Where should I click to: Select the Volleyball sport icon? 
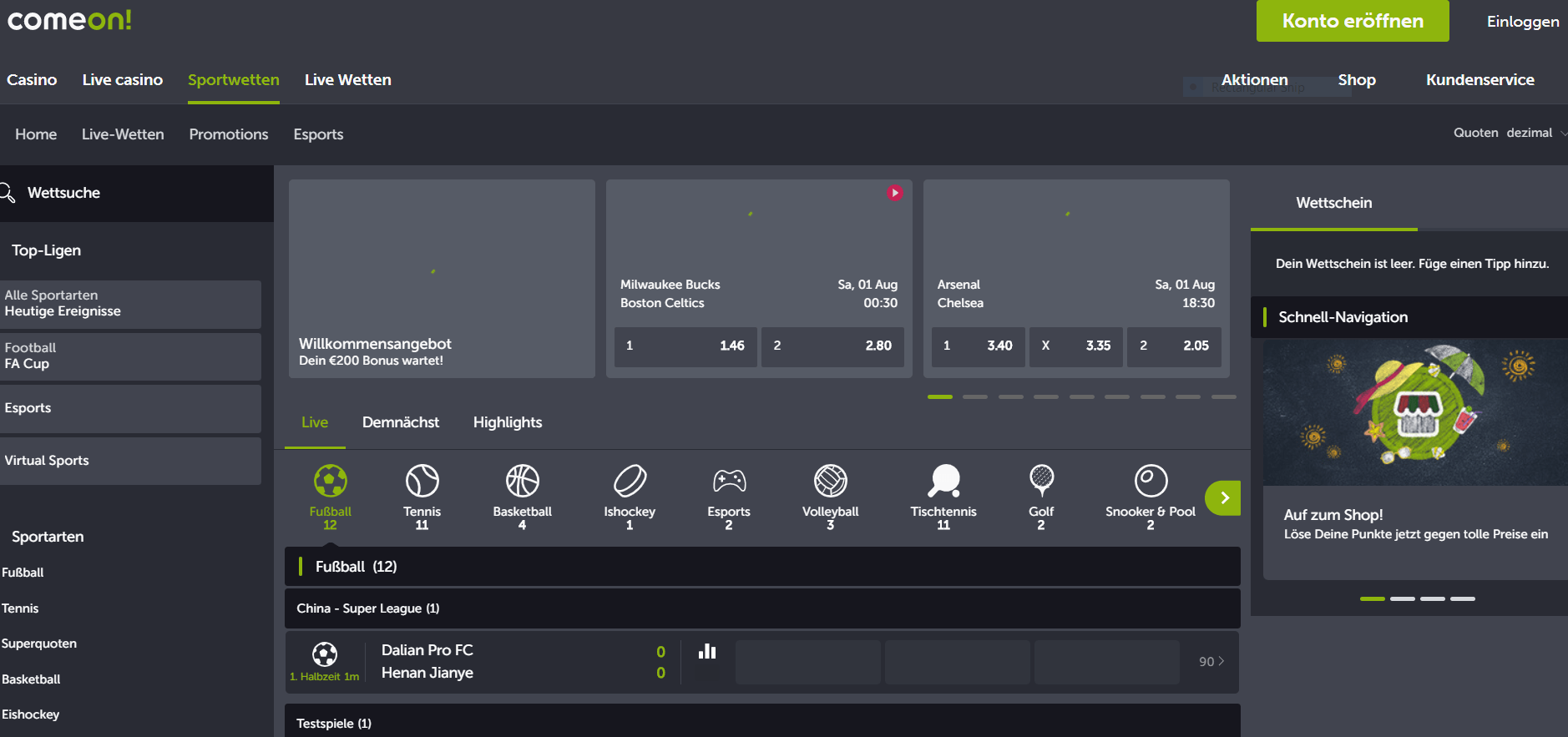(x=830, y=481)
